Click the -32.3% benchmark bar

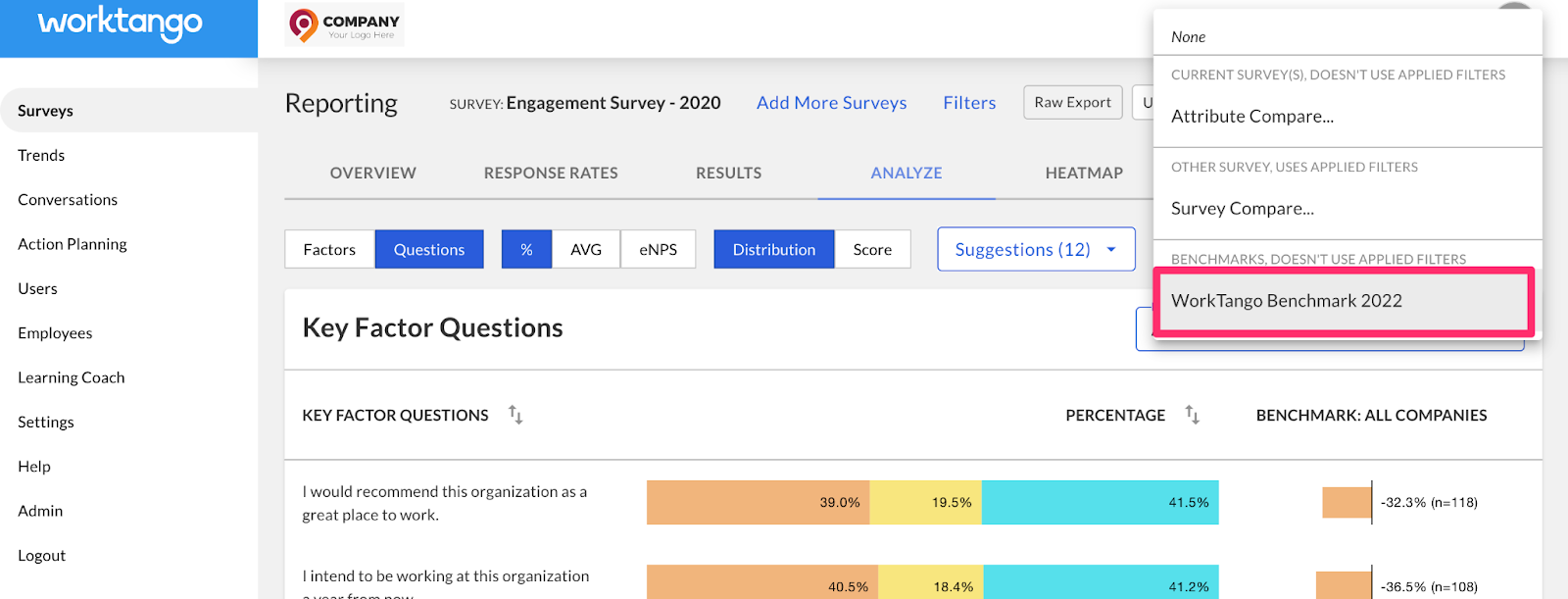pos(1347,502)
